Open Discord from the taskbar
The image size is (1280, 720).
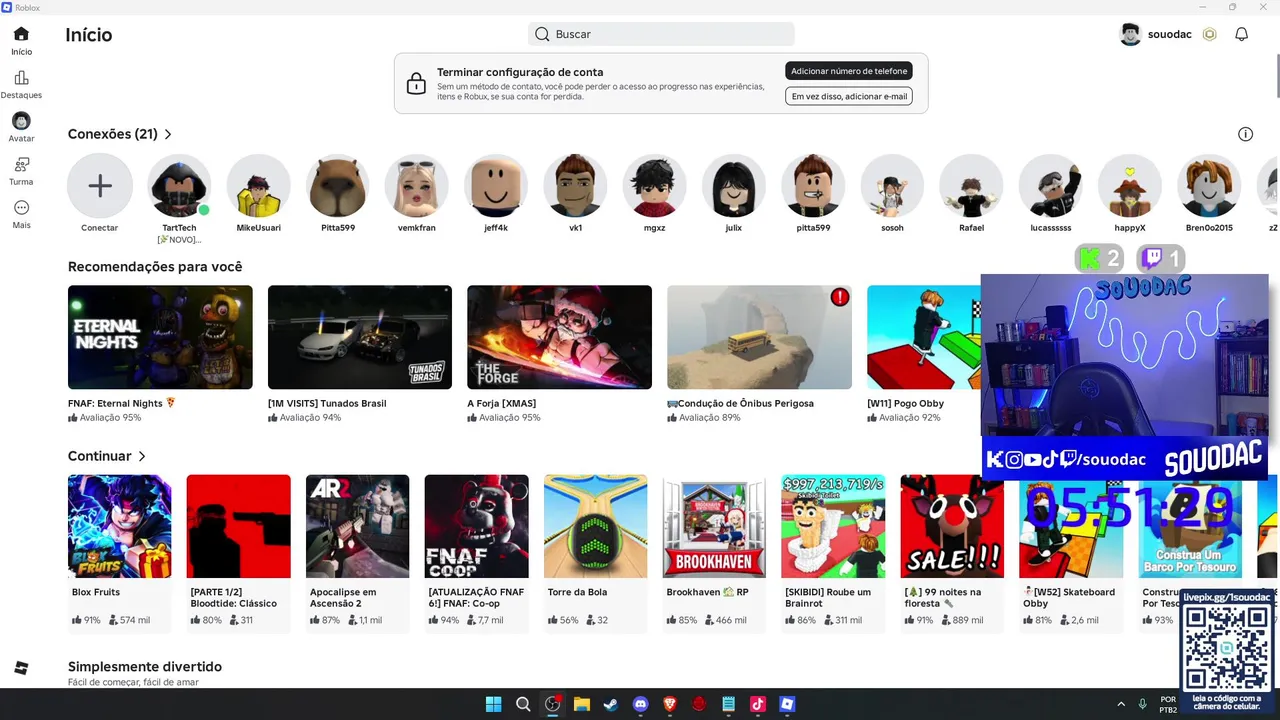[x=640, y=704]
